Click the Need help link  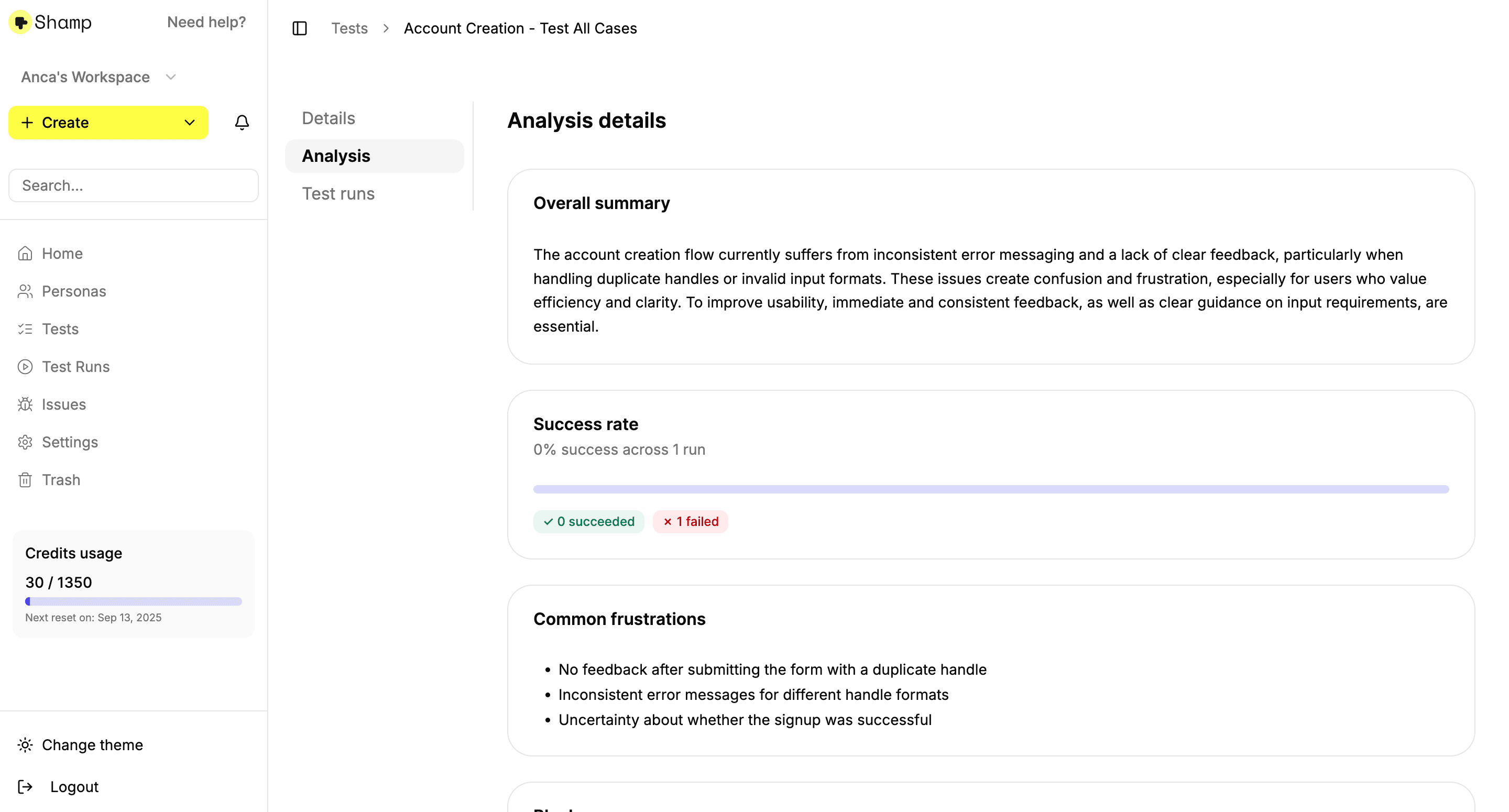(206, 21)
